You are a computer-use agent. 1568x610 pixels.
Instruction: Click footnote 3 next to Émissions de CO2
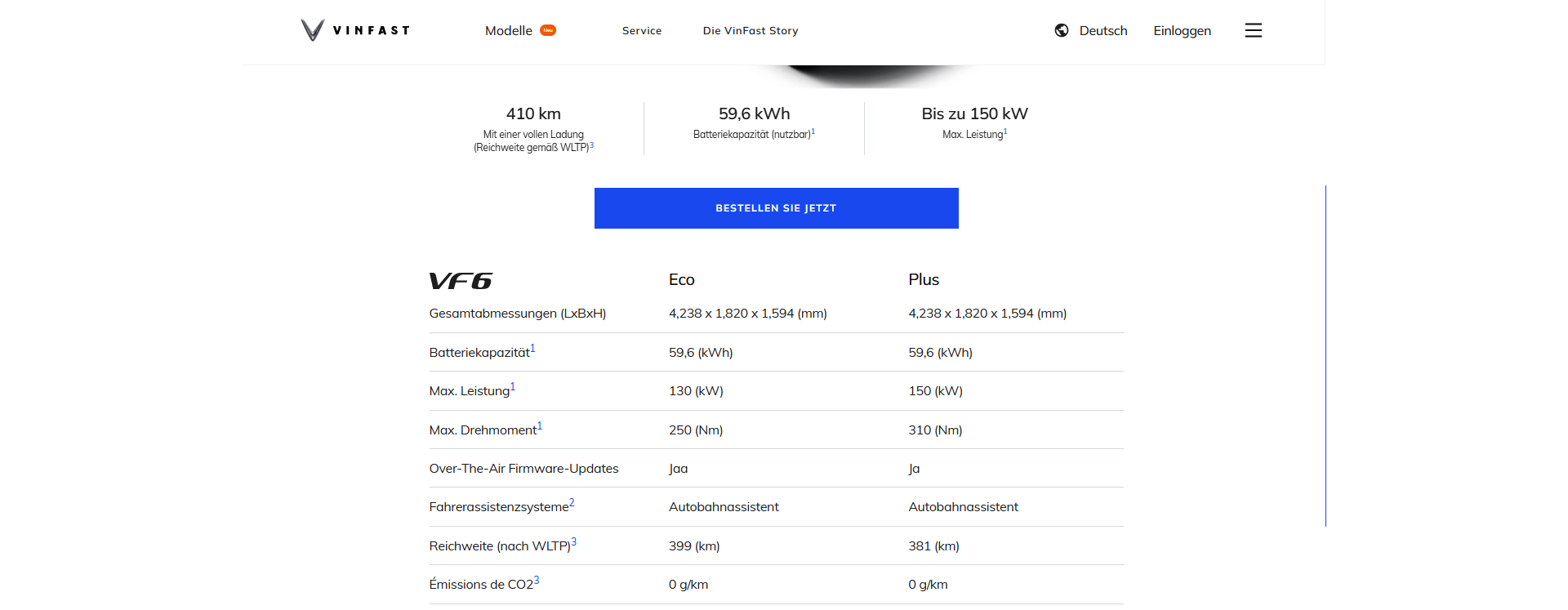[537, 578]
